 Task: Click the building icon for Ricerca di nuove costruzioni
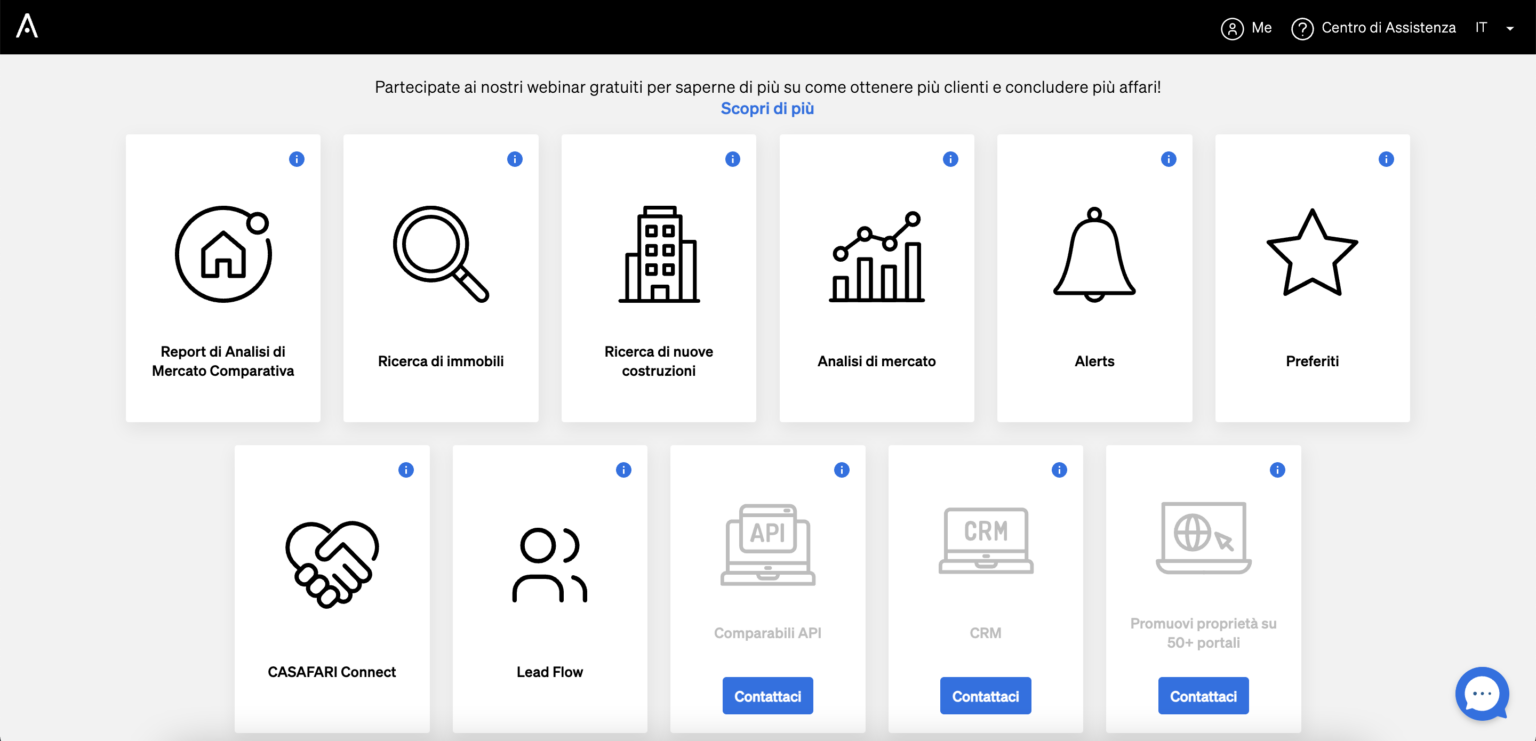click(659, 254)
